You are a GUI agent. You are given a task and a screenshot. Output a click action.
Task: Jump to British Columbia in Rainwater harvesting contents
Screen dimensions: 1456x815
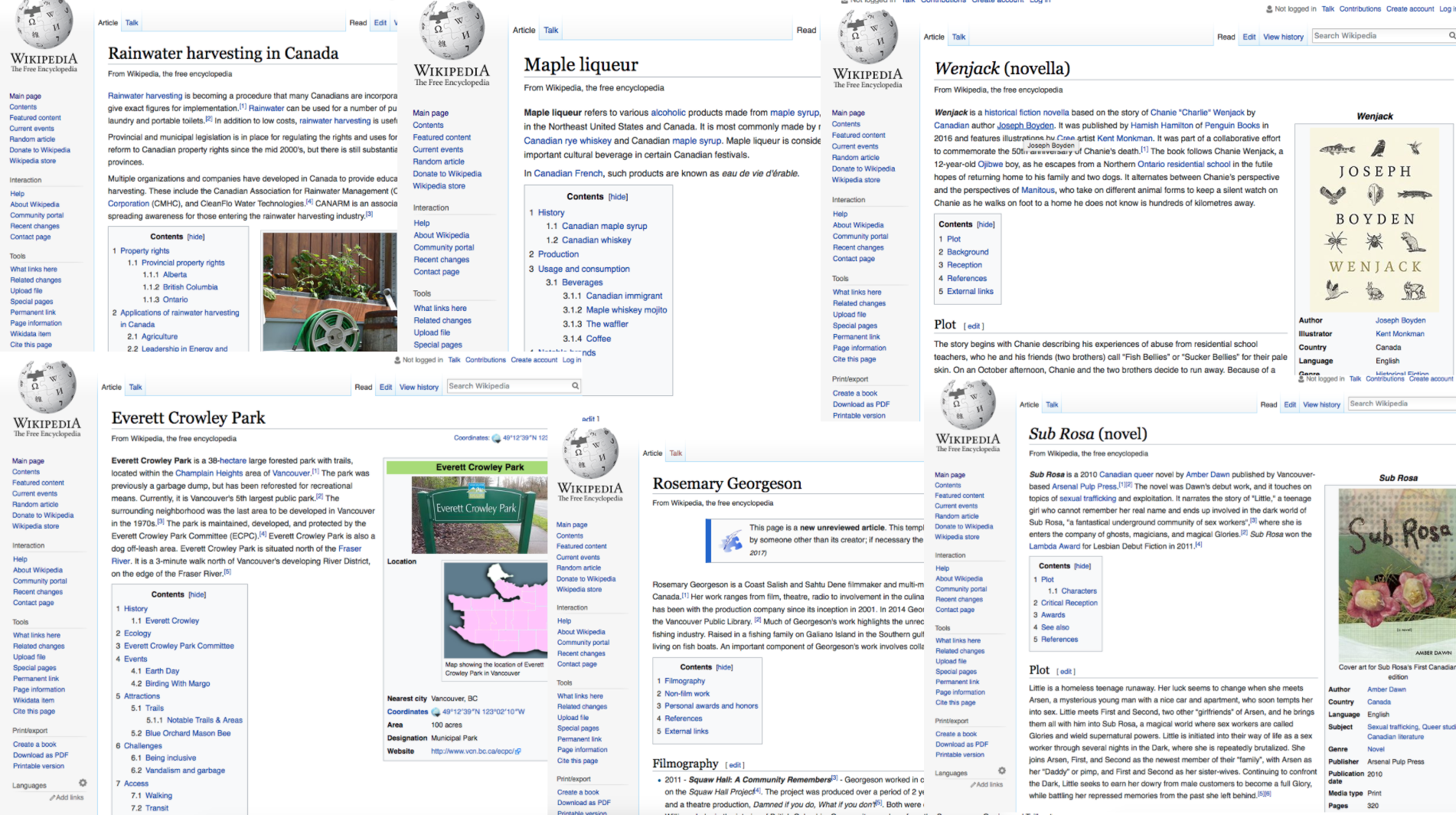click(190, 287)
